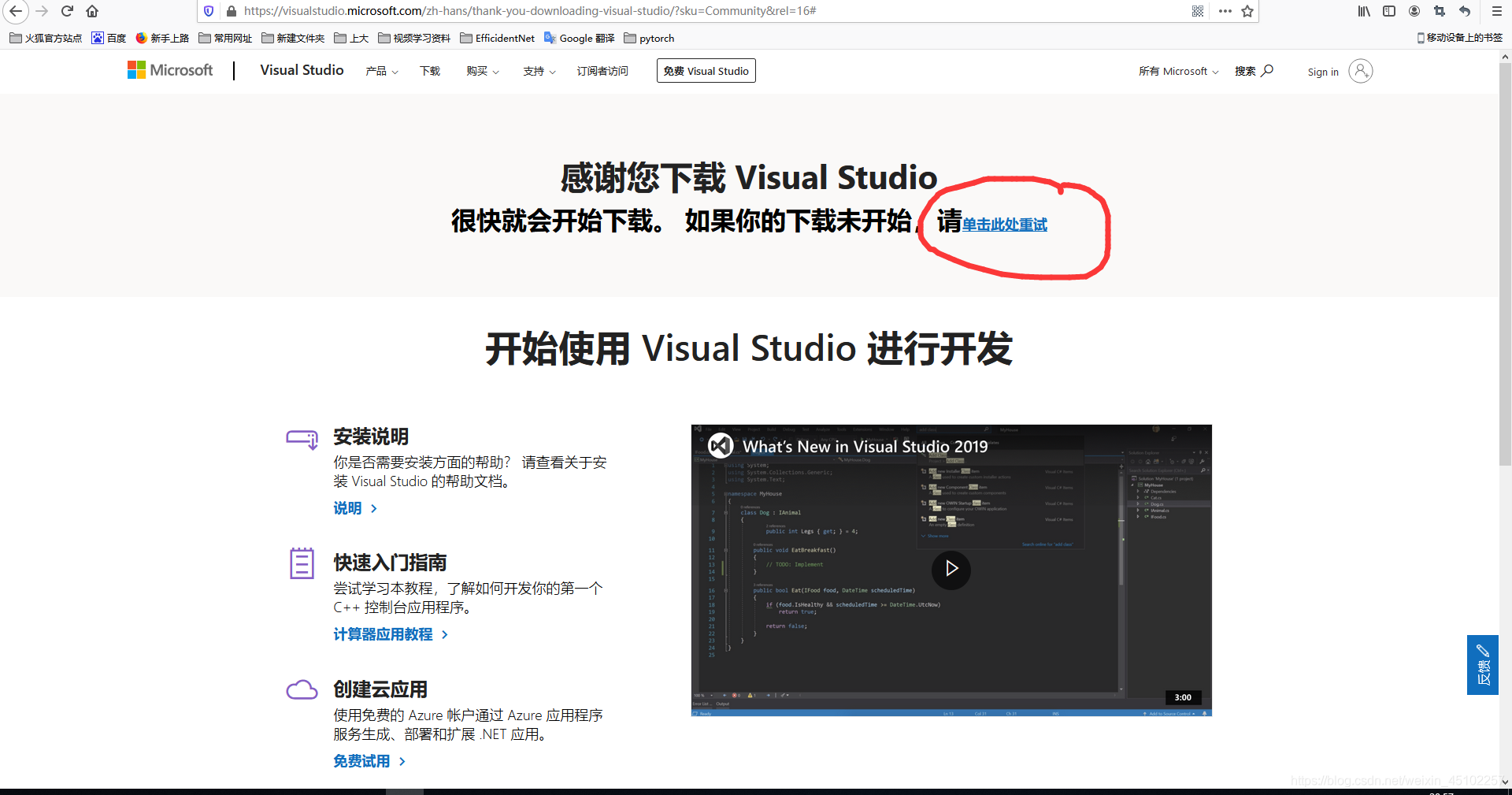Image resolution: width=1512 pixels, height=795 pixels.
Task: Click the screenshot crop tool icon
Action: point(1440,11)
